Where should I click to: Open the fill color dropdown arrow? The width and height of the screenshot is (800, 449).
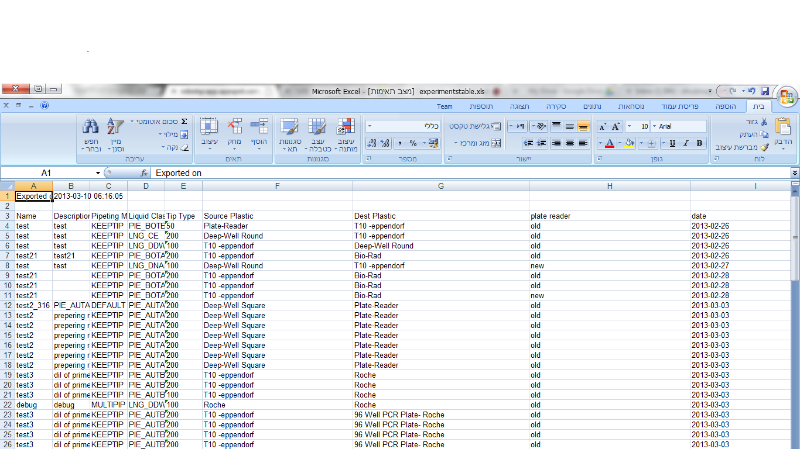pyautogui.click(x=620, y=143)
